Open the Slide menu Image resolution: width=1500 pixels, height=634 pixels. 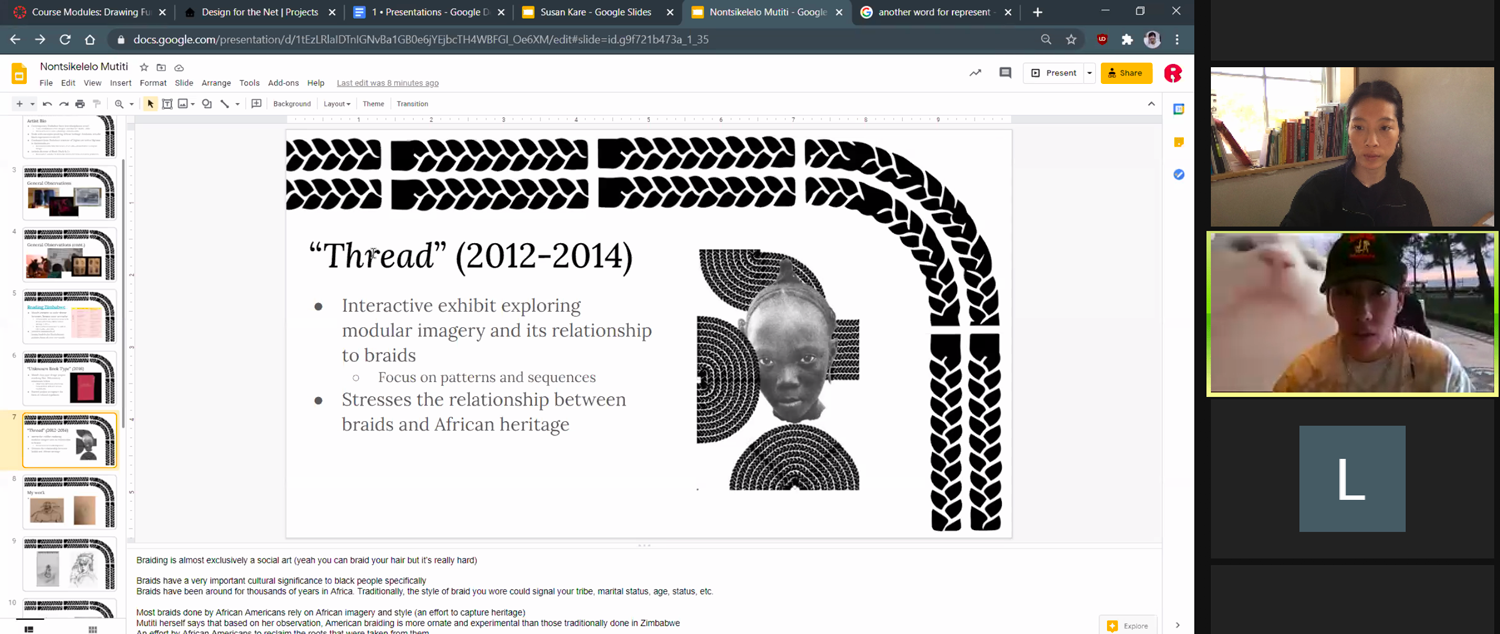point(184,83)
